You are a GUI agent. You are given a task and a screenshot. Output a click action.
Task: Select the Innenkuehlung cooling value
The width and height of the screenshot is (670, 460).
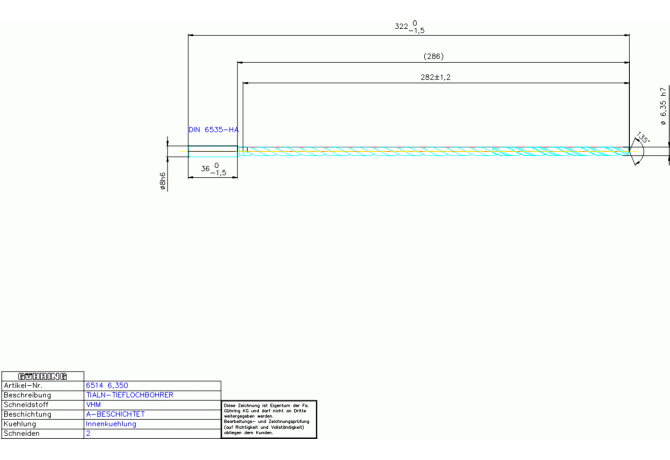pyautogui.click(x=111, y=424)
